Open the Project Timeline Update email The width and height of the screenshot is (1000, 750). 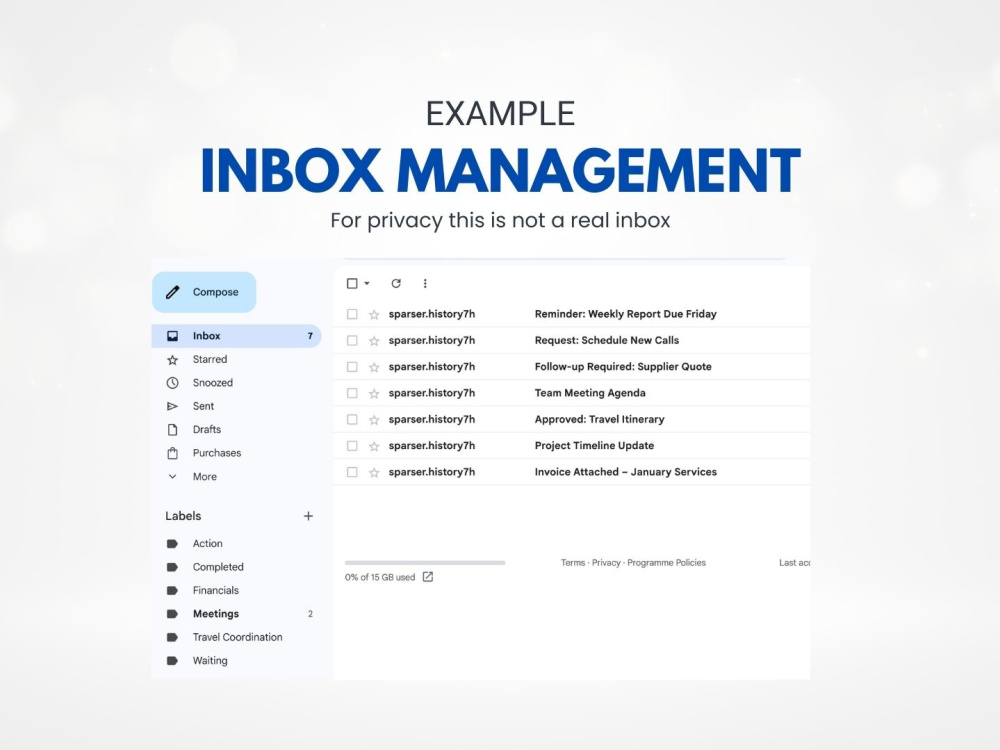(572, 446)
